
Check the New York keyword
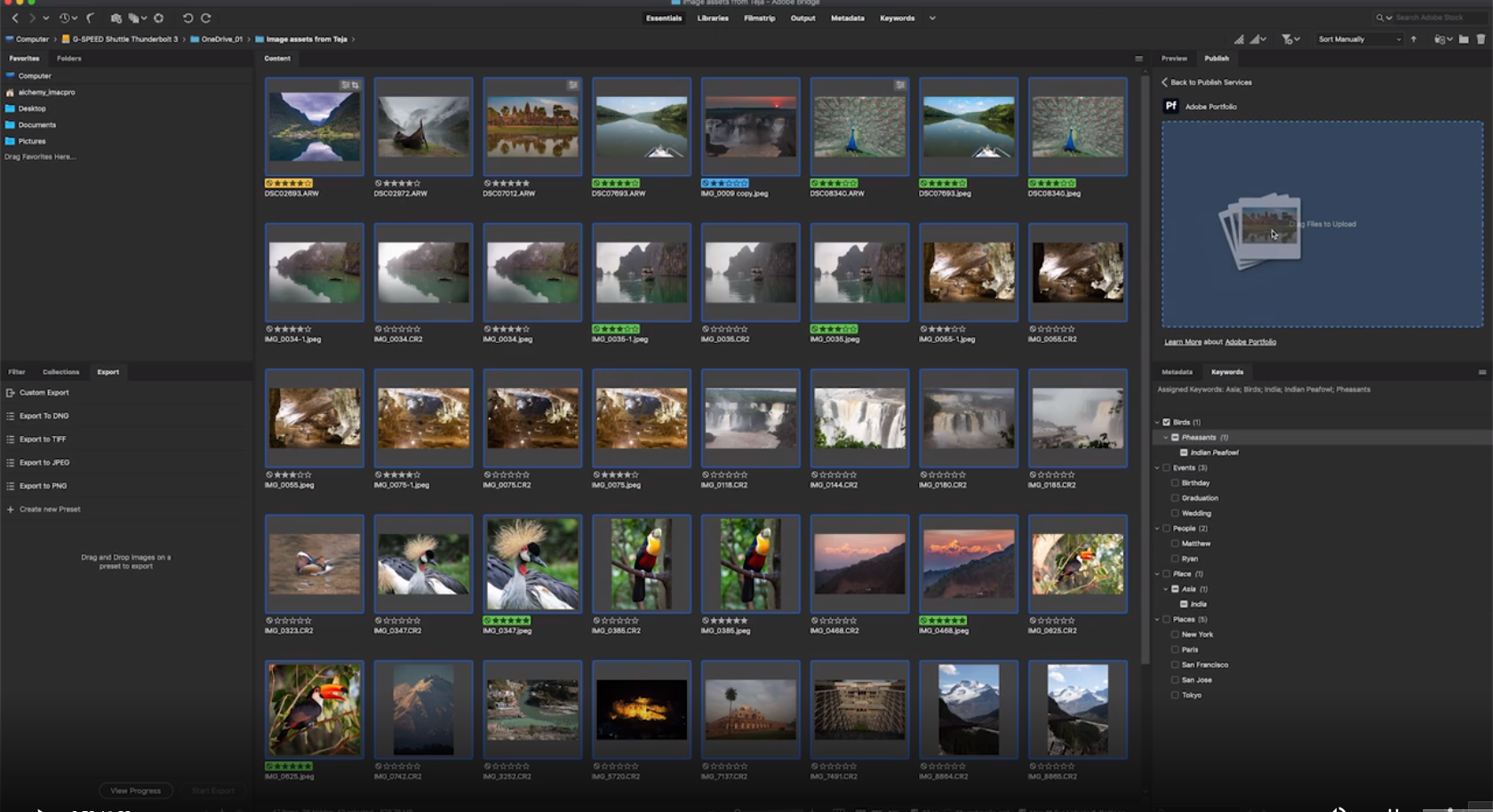1175,634
